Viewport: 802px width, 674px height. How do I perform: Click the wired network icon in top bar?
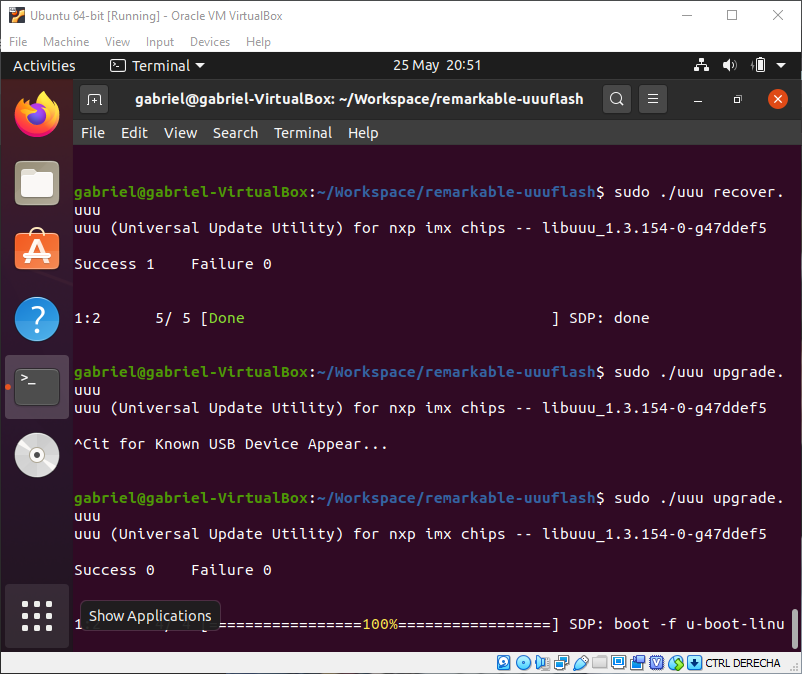click(x=701, y=65)
